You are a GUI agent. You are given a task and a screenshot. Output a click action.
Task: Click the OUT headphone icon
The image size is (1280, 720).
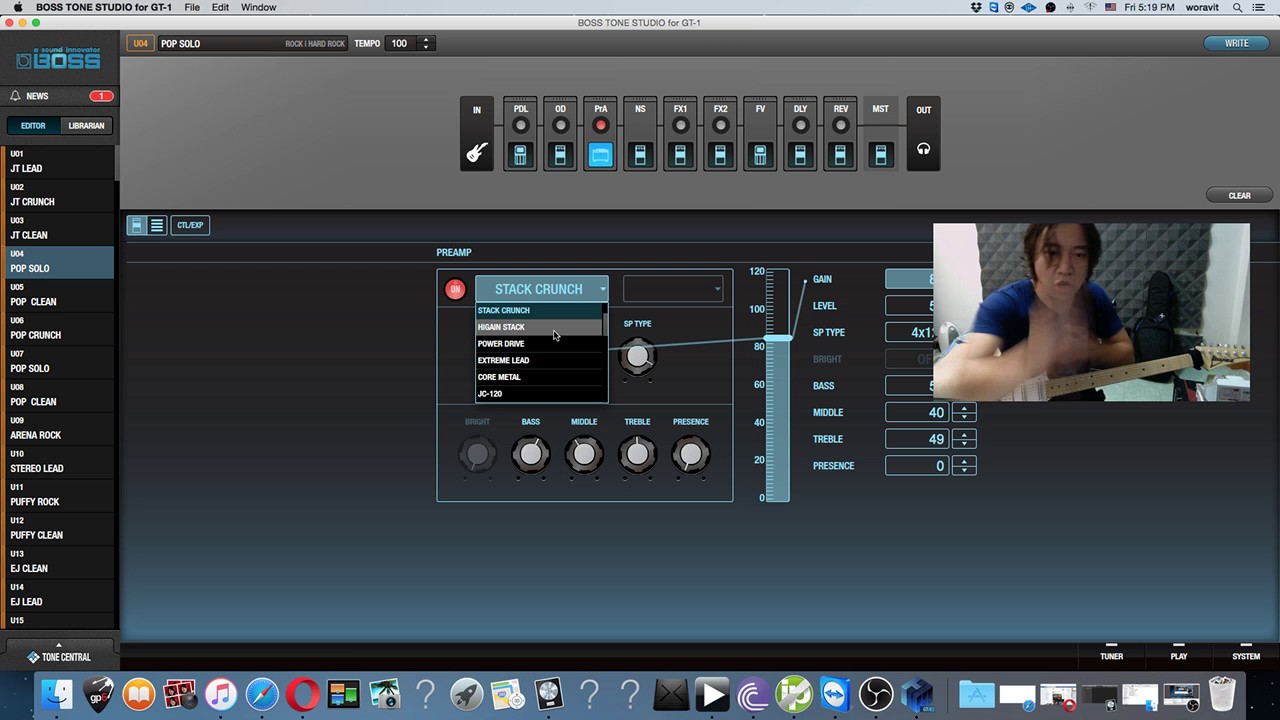pos(923,149)
